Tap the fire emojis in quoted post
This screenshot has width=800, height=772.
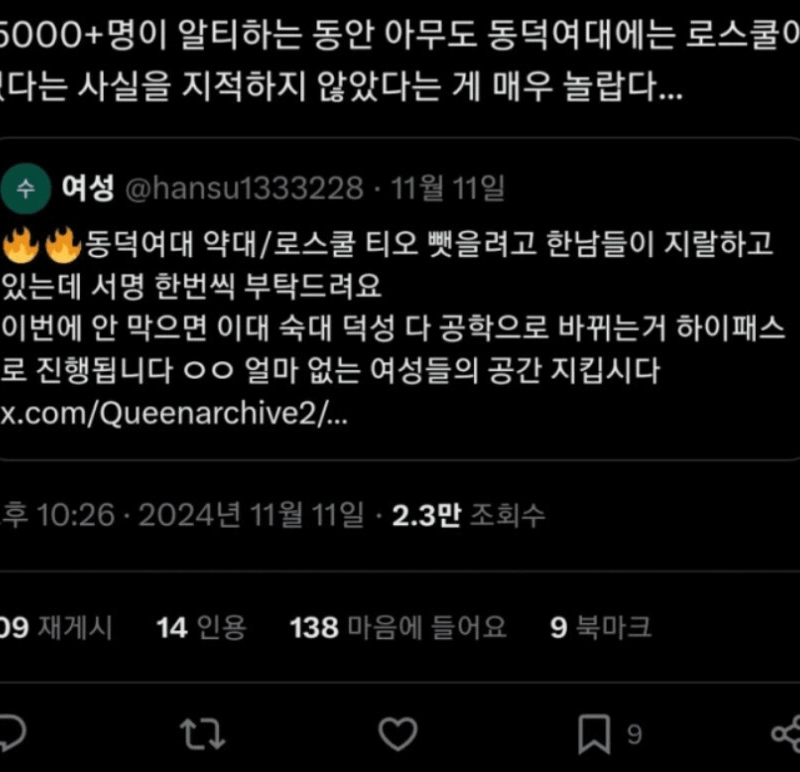pyautogui.click(x=42, y=245)
